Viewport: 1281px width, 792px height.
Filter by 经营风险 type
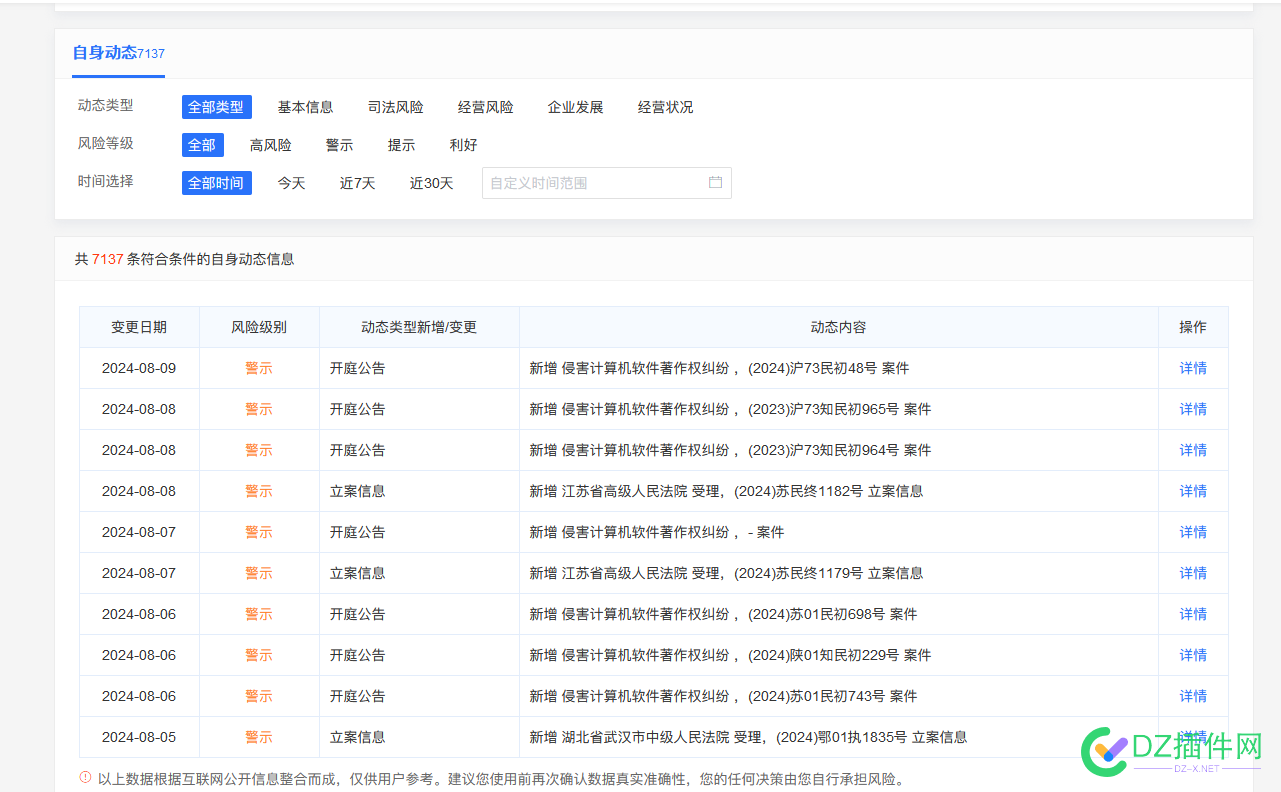(x=485, y=107)
